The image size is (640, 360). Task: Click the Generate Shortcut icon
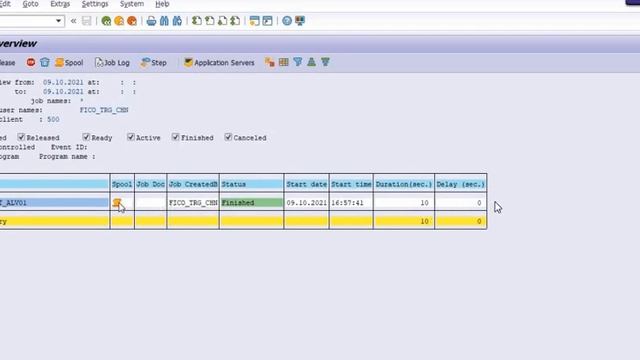point(267,21)
